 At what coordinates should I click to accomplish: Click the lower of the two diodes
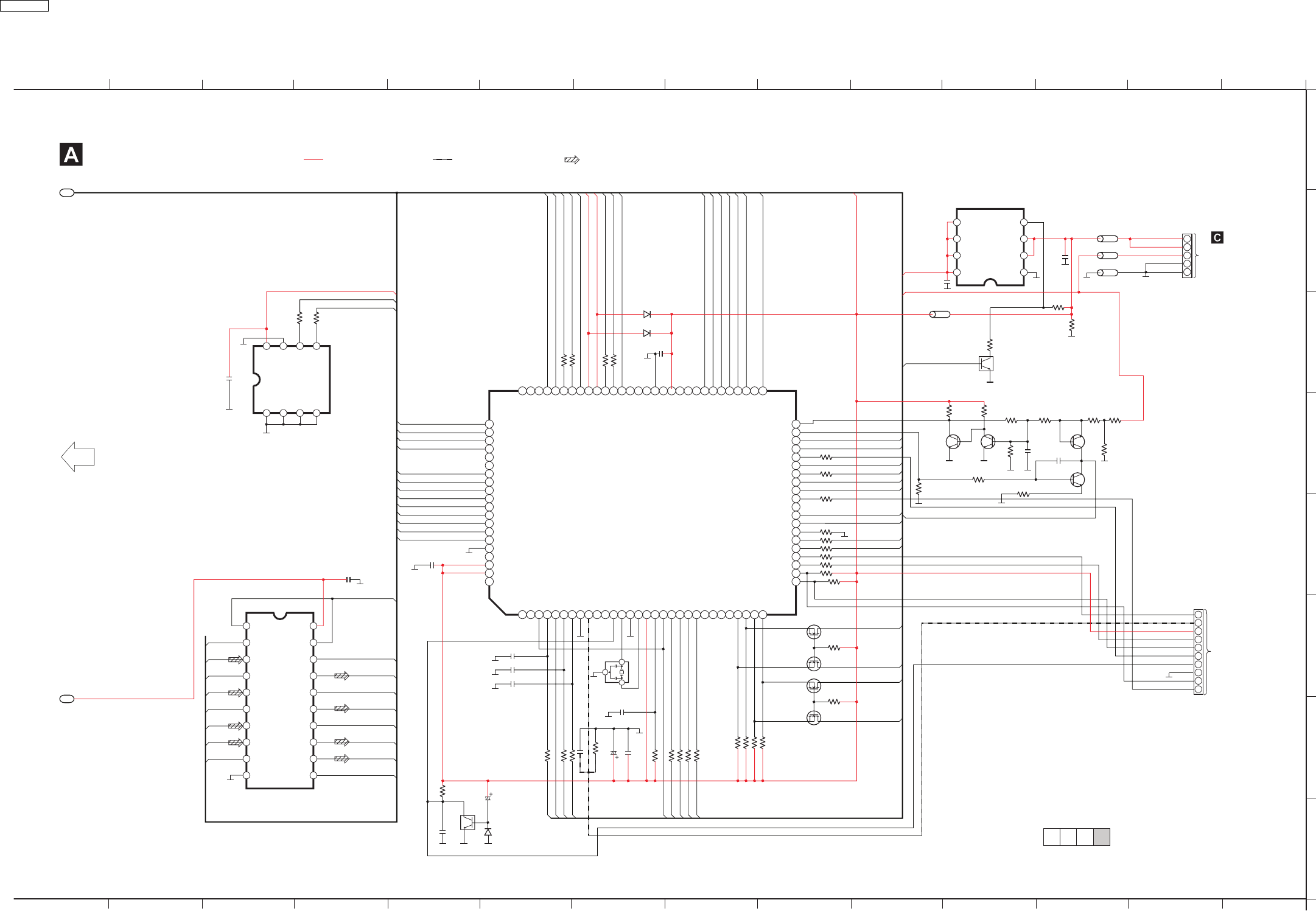click(x=647, y=333)
